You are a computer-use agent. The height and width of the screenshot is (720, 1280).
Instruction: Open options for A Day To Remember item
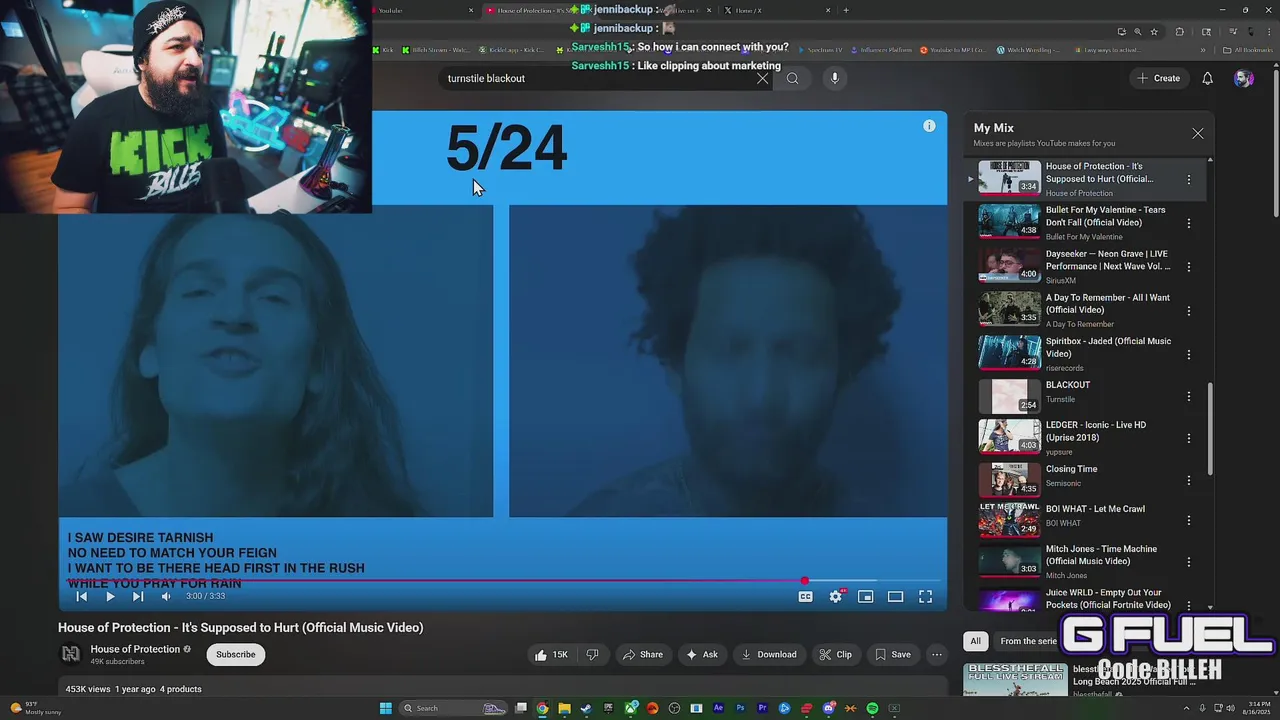(x=1189, y=311)
